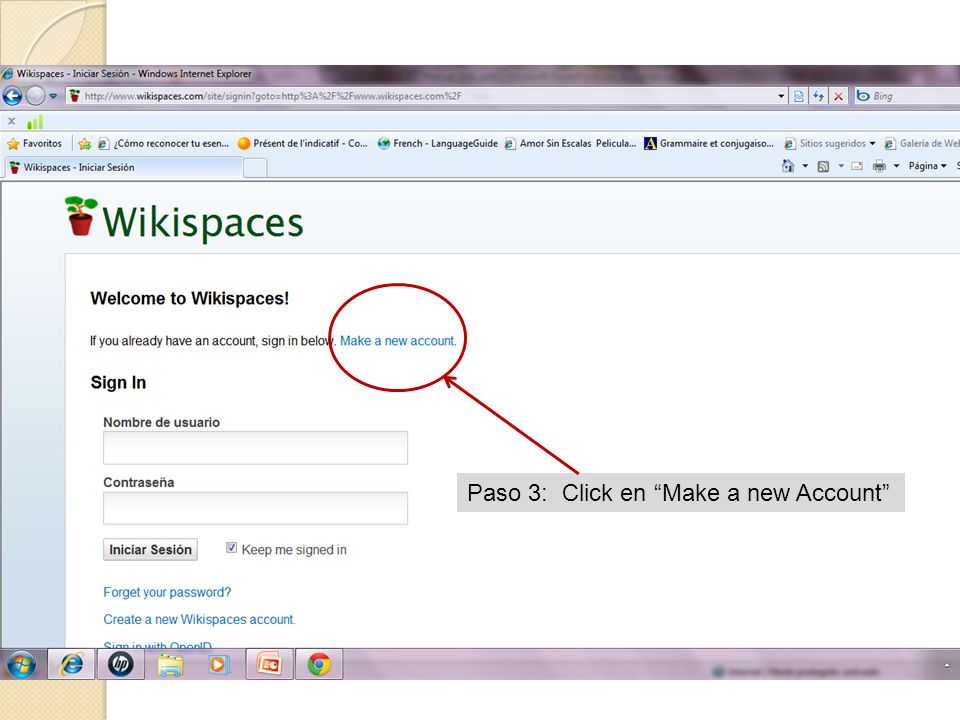Launch Google Chrome from the taskbar
This screenshot has width=960, height=720.
[x=319, y=664]
